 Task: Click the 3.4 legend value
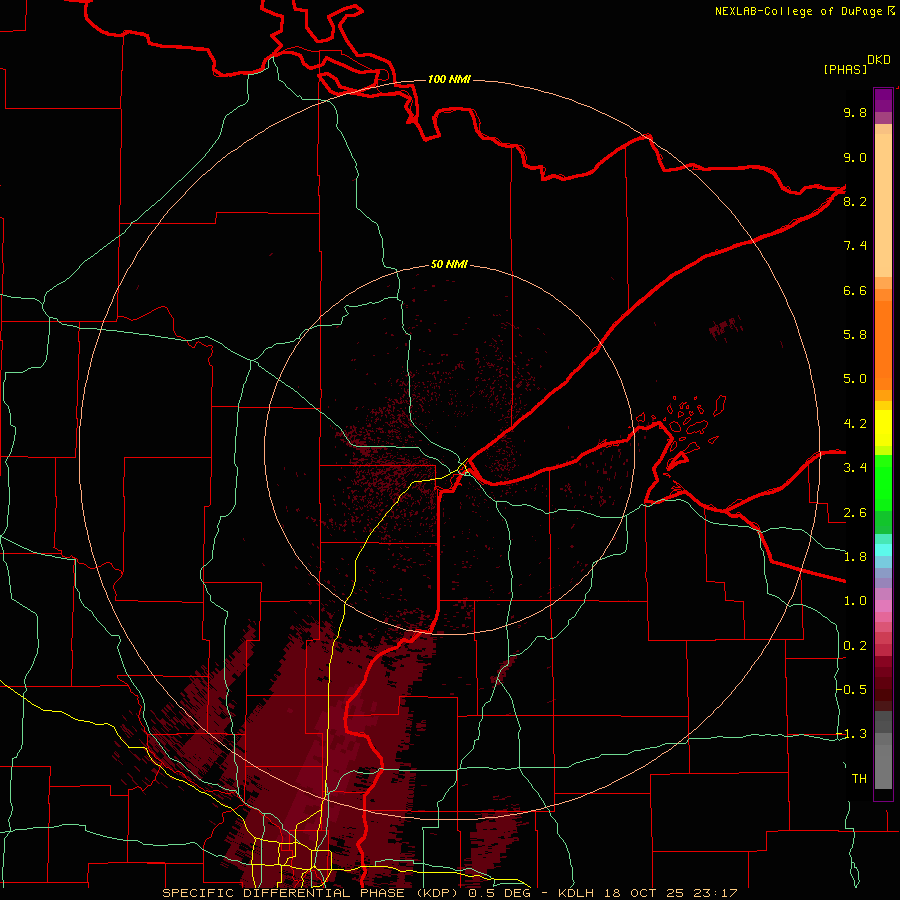point(855,467)
